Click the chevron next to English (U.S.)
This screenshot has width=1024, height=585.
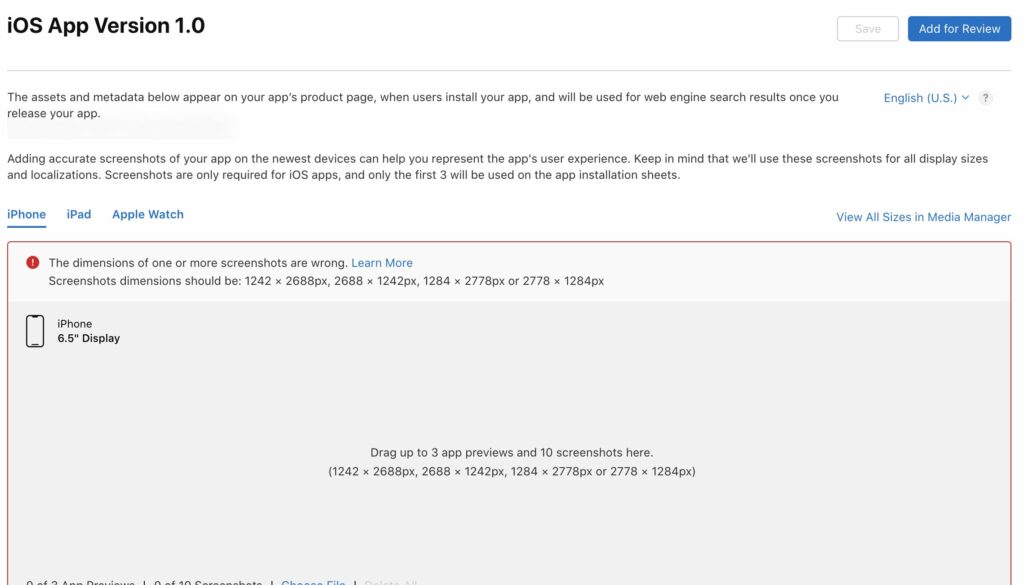click(966, 98)
